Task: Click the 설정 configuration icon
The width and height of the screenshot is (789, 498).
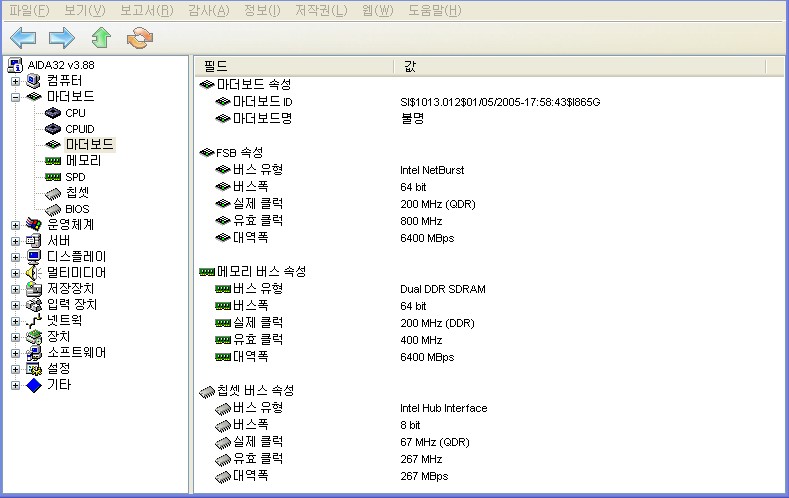Action: 33,369
